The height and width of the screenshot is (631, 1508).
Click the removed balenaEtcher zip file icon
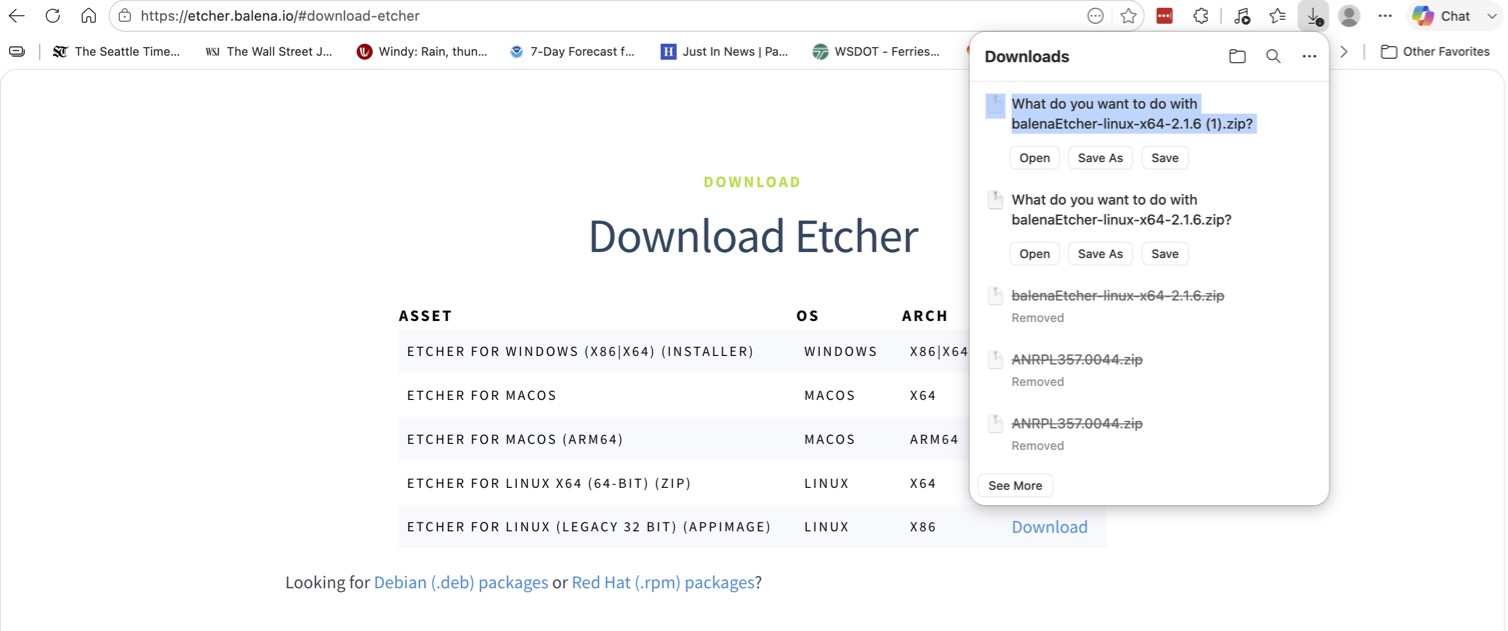coord(995,296)
